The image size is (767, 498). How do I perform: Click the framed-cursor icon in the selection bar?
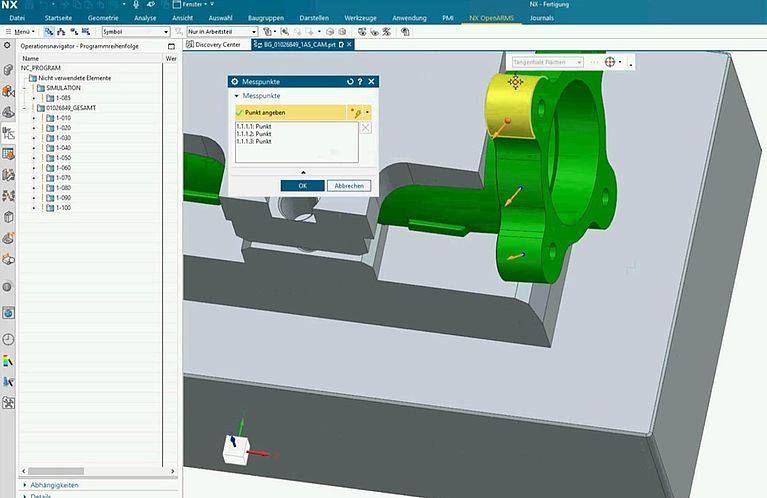(284, 32)
